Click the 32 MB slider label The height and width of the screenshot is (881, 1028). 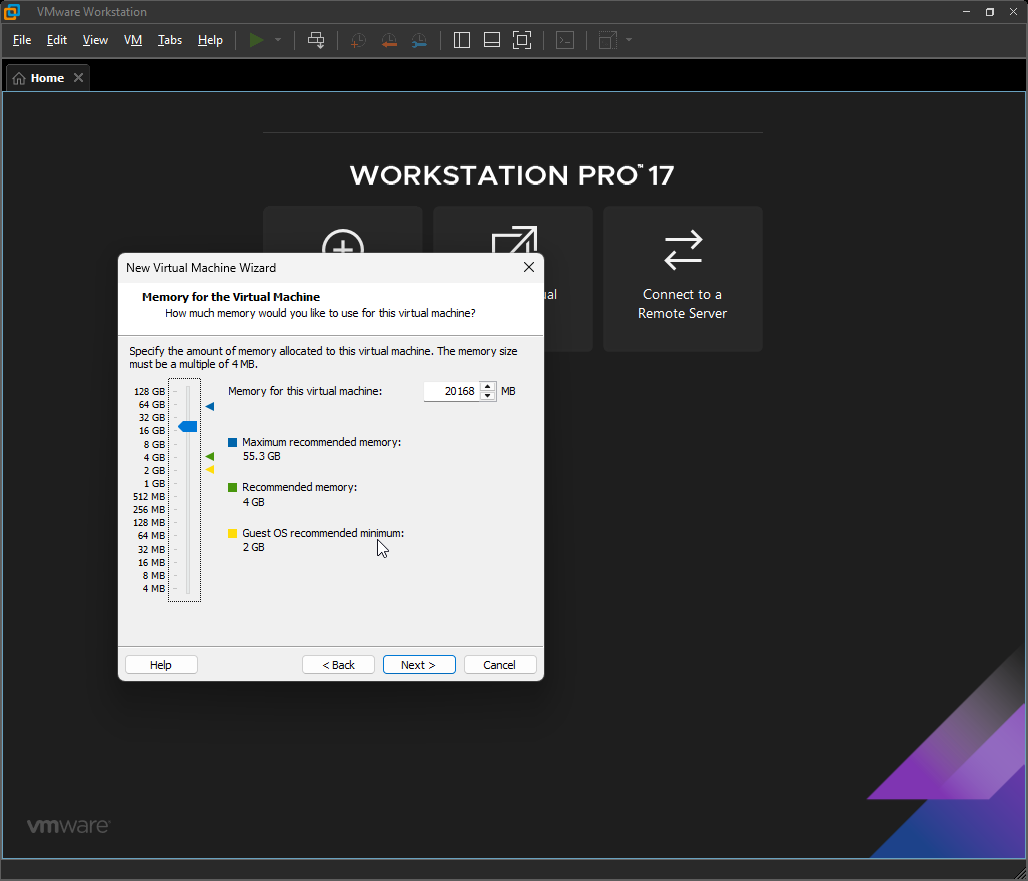pos(151,549)
